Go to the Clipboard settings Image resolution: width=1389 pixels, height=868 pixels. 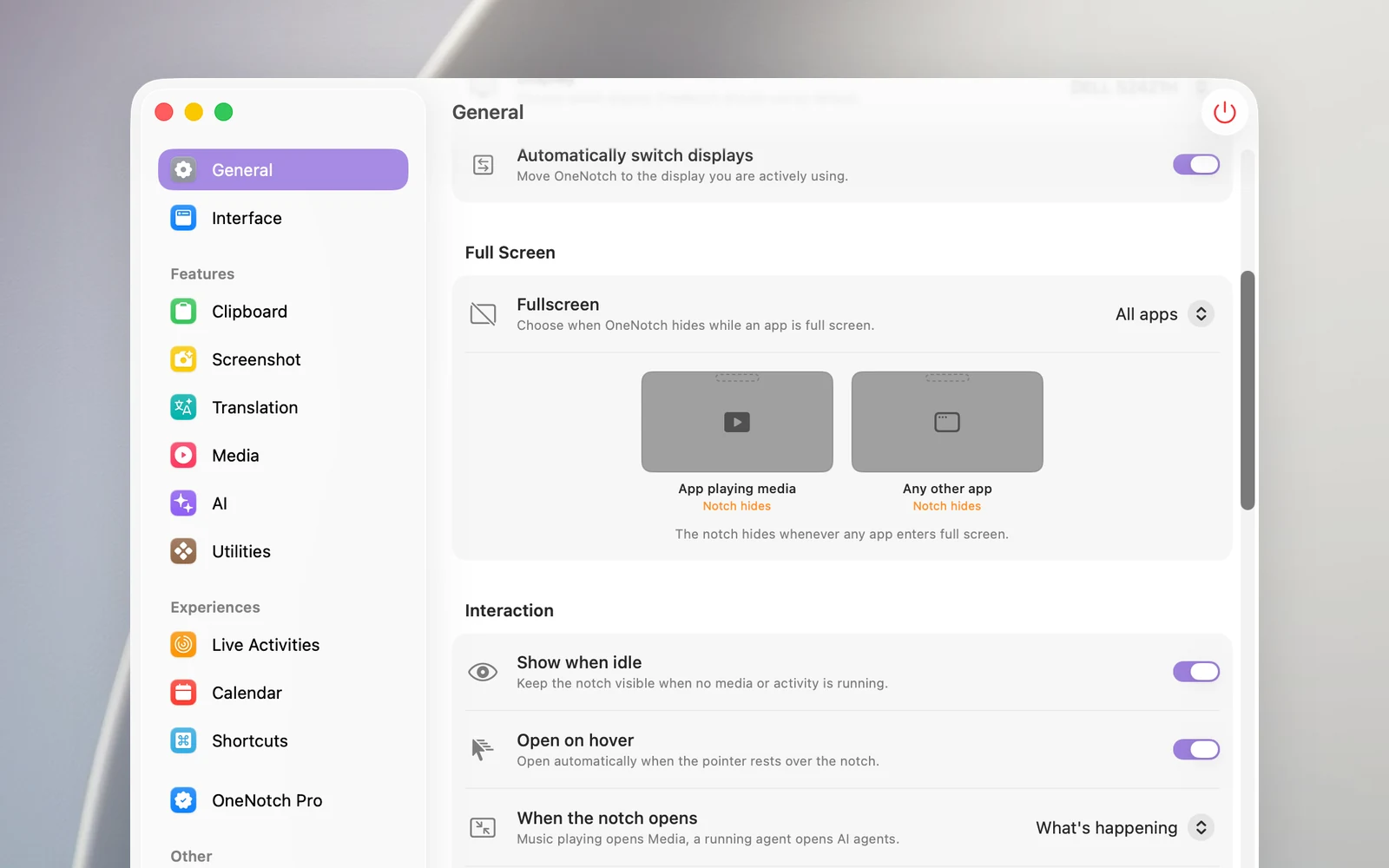283,312
